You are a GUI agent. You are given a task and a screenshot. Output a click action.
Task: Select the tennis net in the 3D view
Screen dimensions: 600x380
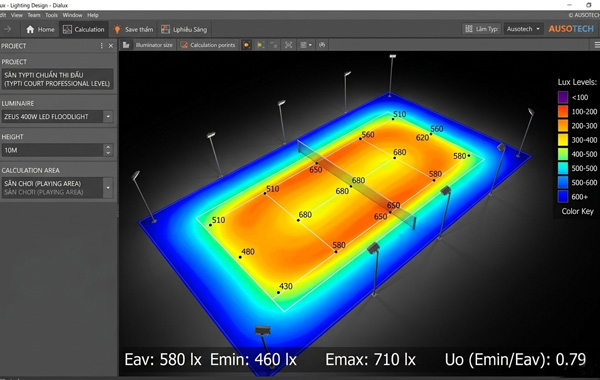pyautogui.click(x=356, y=184)
